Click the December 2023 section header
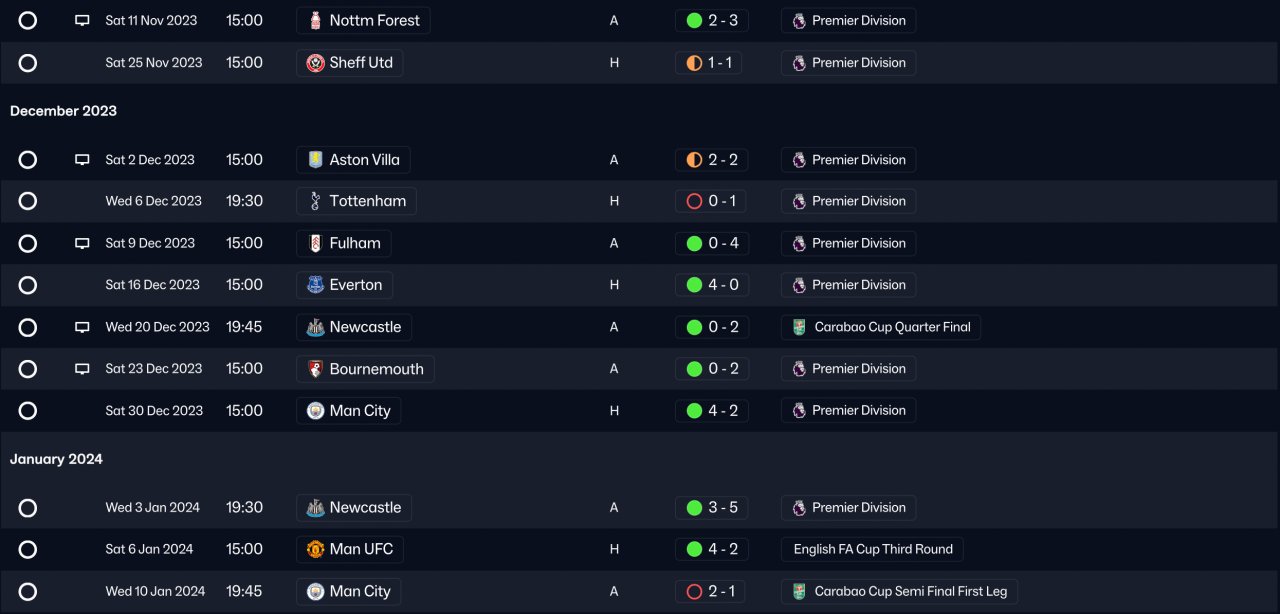The image size is (1280, 614). point(63,111)
